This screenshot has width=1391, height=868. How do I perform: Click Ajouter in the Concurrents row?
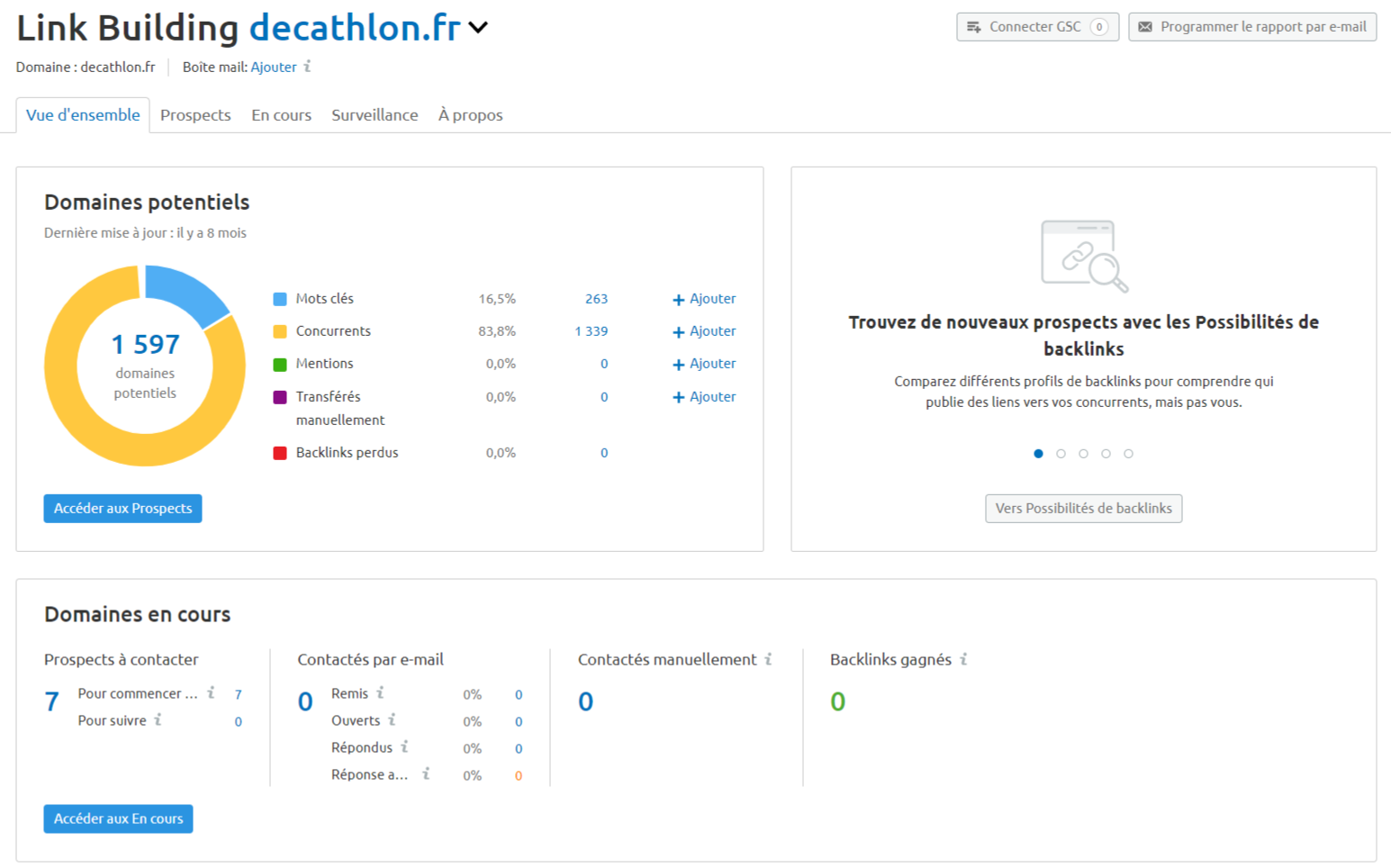coord(704,331)
